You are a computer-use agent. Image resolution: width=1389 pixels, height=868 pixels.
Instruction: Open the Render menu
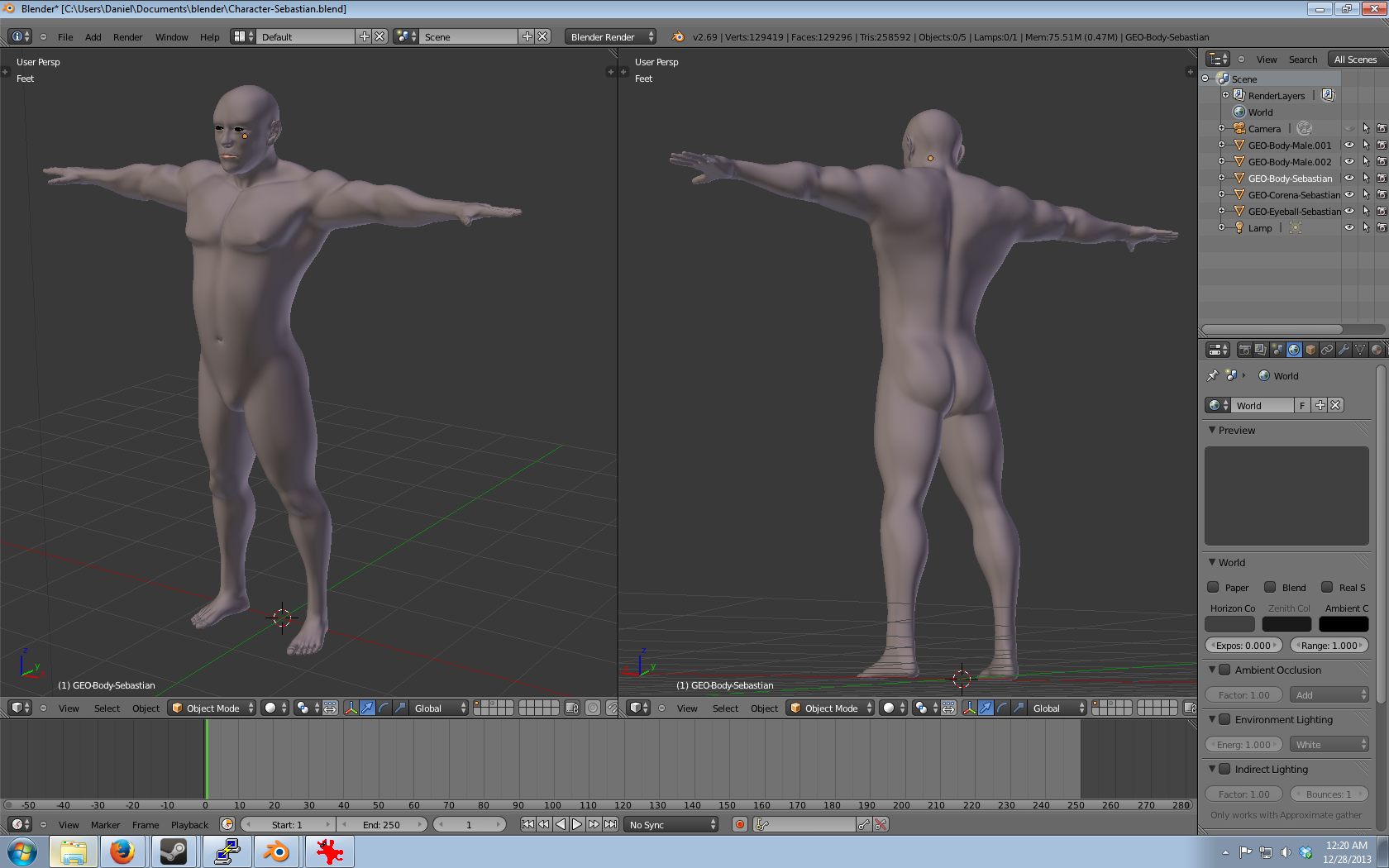127,37
